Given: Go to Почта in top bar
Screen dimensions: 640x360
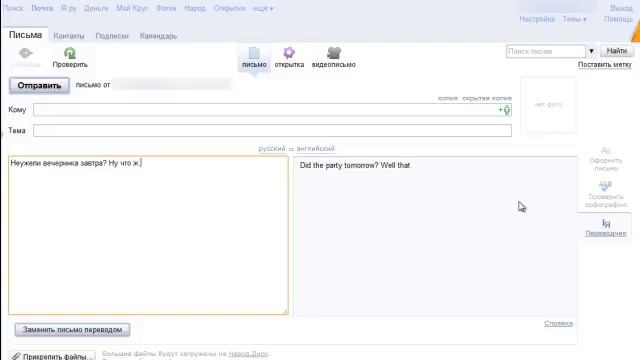Looking at the screenshot, I should pyautogui.click(x=42, y=8).
